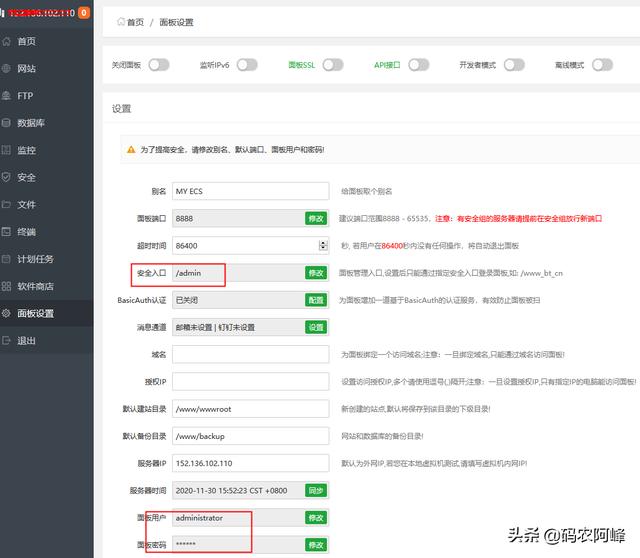Click 修改 button for 面板用户
Image resolution: width=640 pixels, height=558 pixels.
(316, 518)
